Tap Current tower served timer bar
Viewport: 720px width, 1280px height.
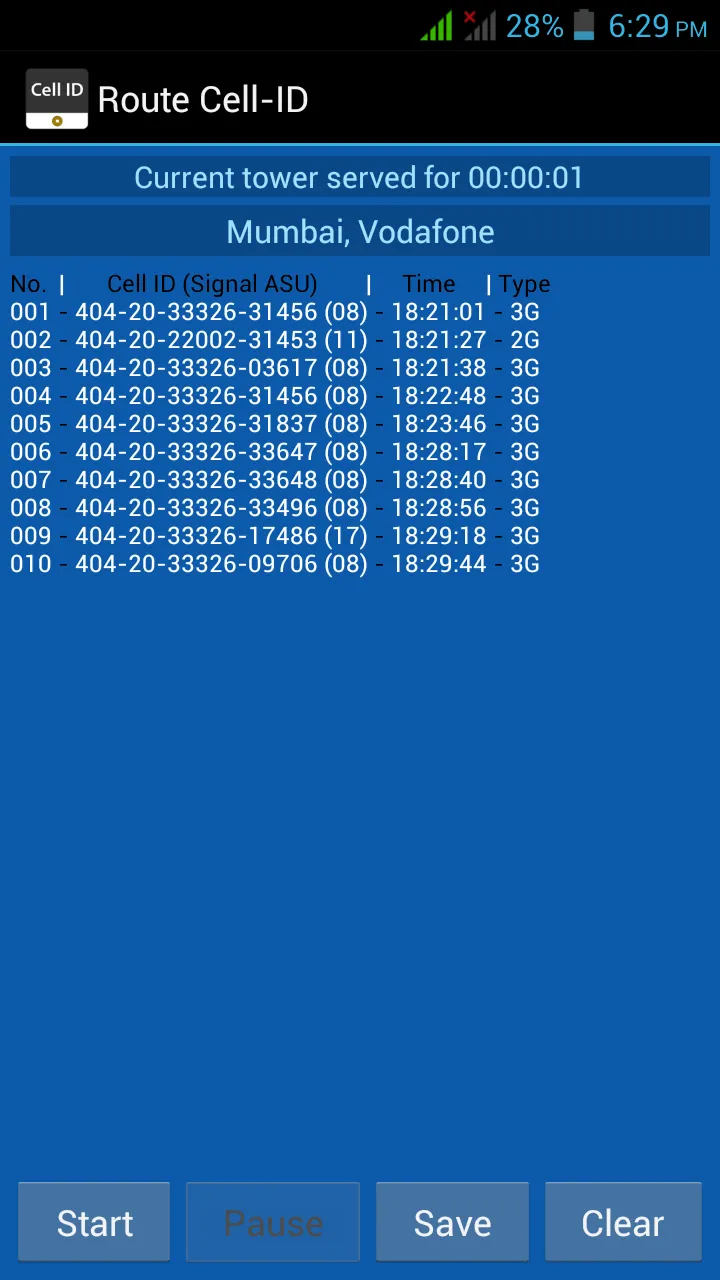click(x=360, y=178)
